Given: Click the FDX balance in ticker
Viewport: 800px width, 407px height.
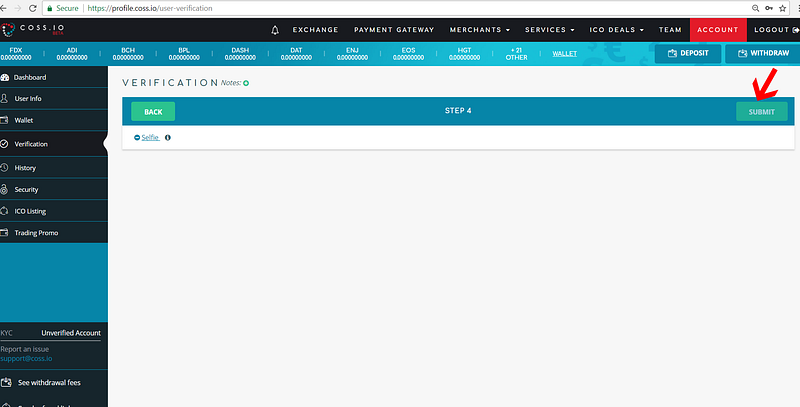Looking at the screenshot, I should click(16, 54).
